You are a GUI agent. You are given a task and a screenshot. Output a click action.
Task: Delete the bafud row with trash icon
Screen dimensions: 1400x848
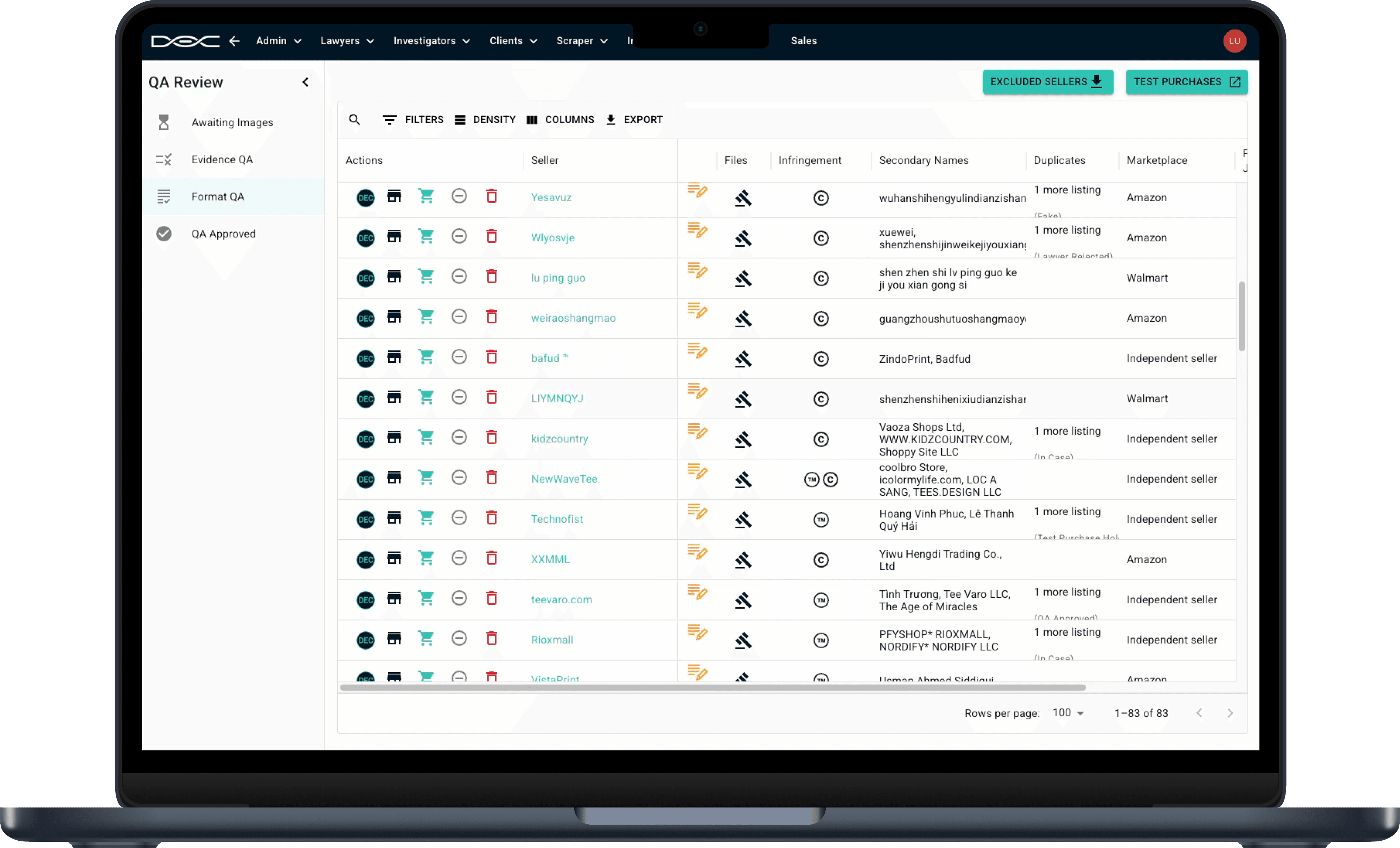click(x=492, y=357)
